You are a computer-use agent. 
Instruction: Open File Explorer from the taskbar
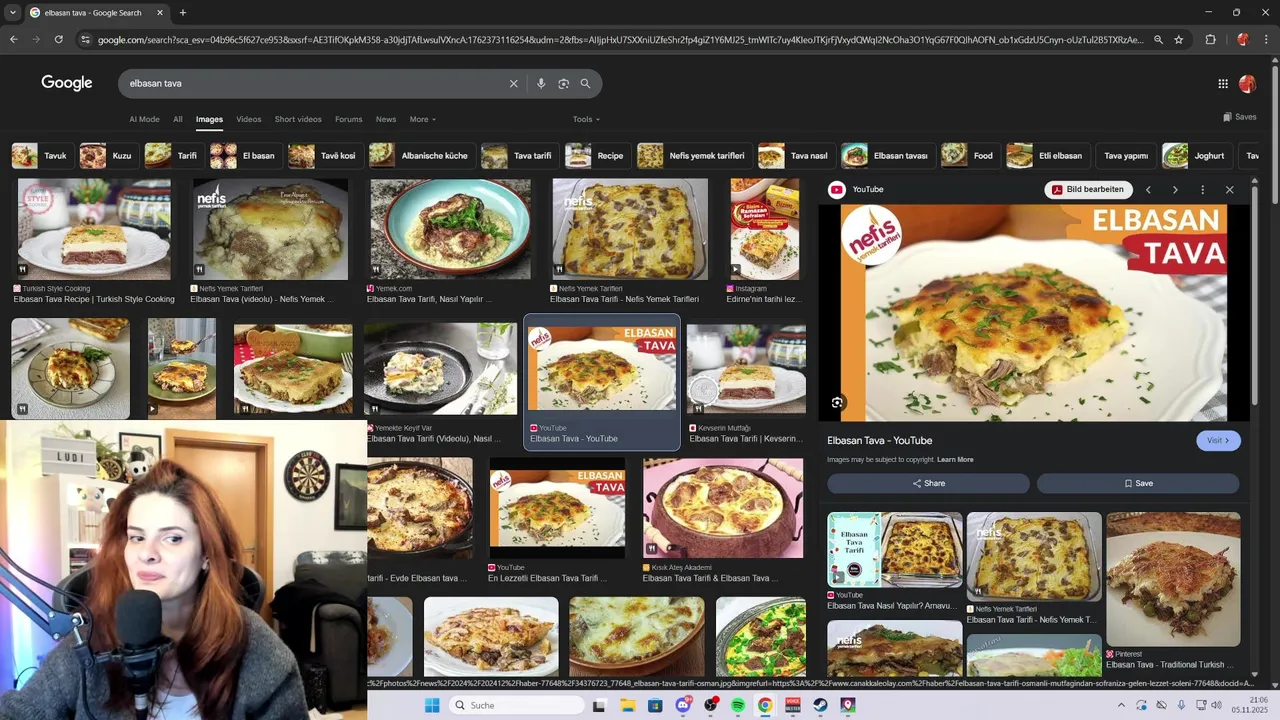click(627, 705)
